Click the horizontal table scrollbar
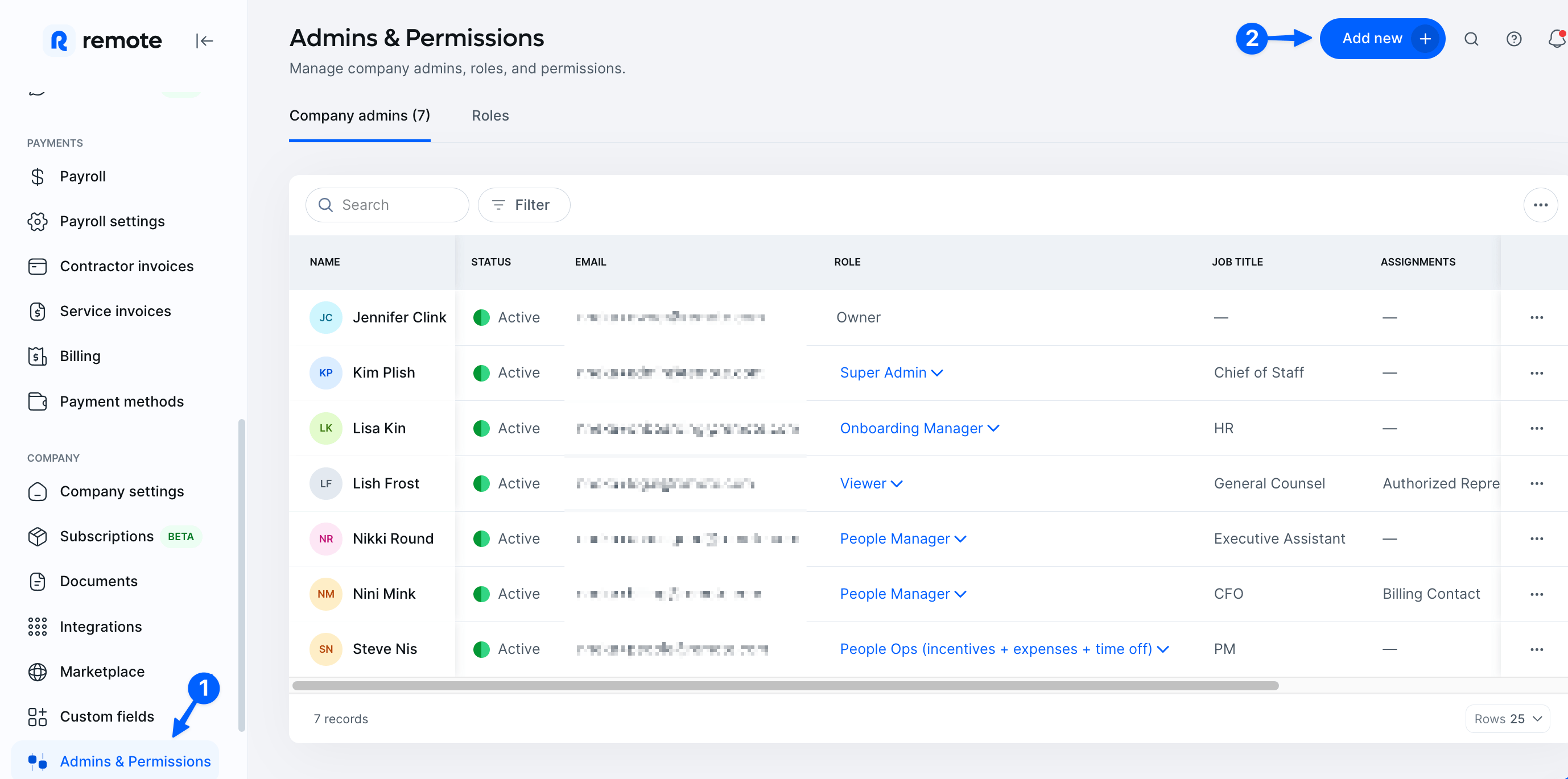The image size is (1568, 779). pos(785,686)
